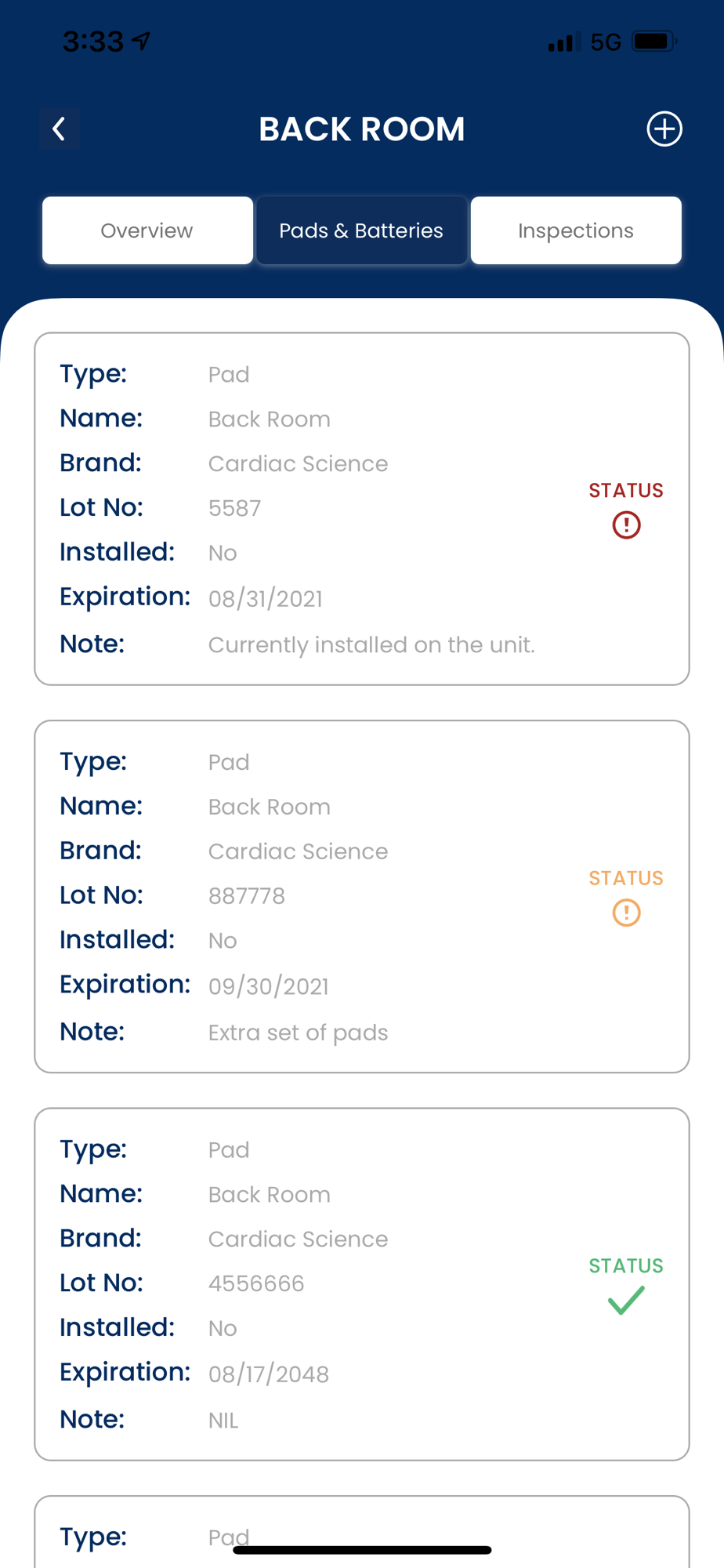Tap the orange status warning icon

click(626, 913)
